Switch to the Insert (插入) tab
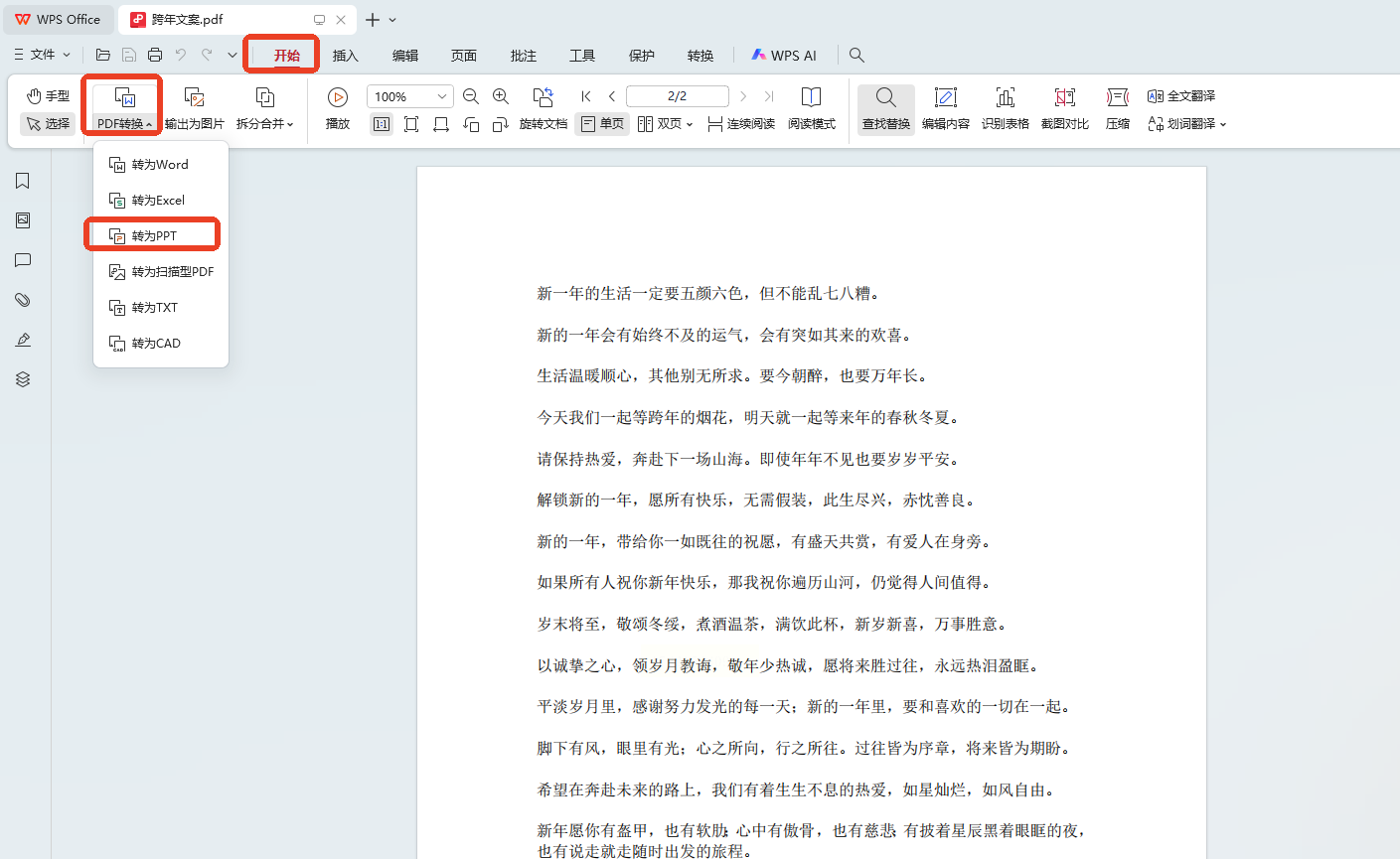This screenshot has width=1400, height=859. point(345,56)
